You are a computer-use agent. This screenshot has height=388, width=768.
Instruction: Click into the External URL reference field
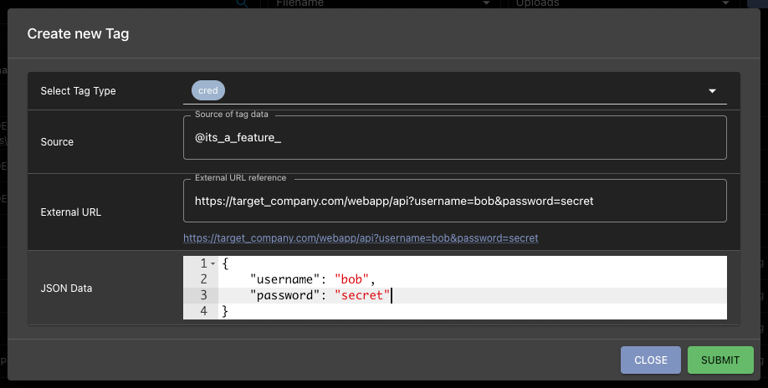[455, 201]
